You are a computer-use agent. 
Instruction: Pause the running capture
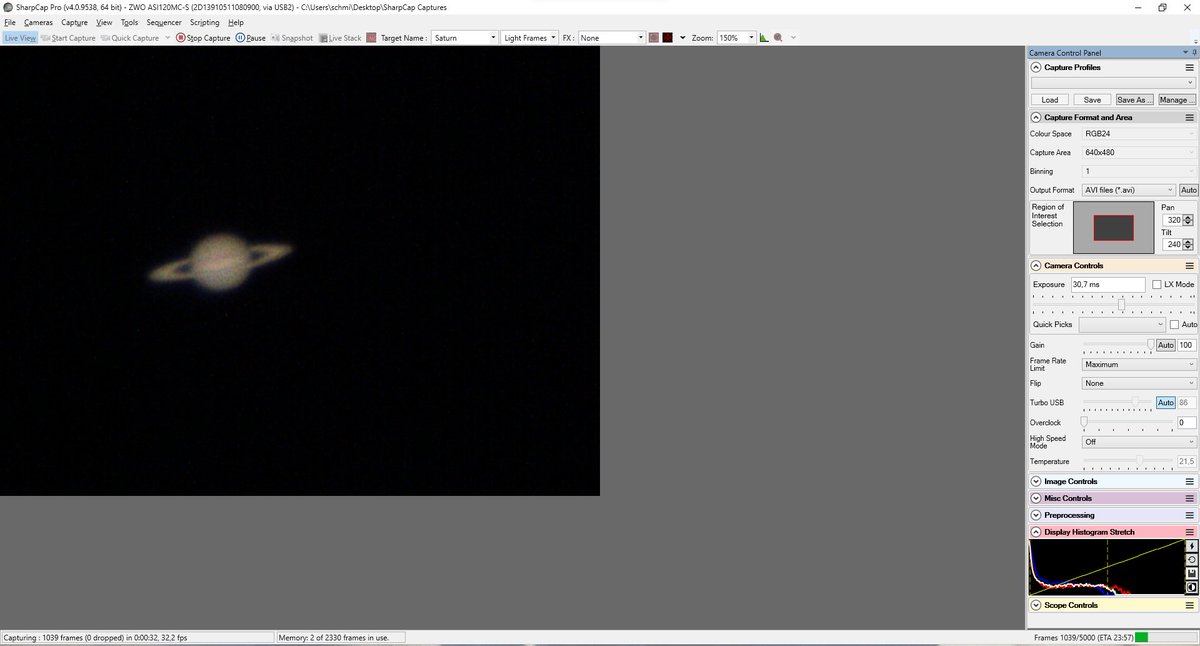[x=250, y=38]
